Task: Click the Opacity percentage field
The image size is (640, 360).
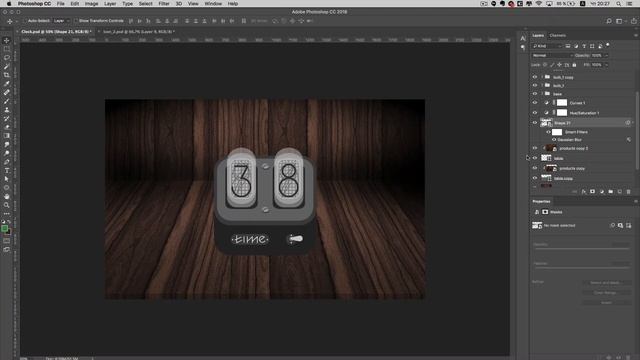Action: tap(596, 56)
